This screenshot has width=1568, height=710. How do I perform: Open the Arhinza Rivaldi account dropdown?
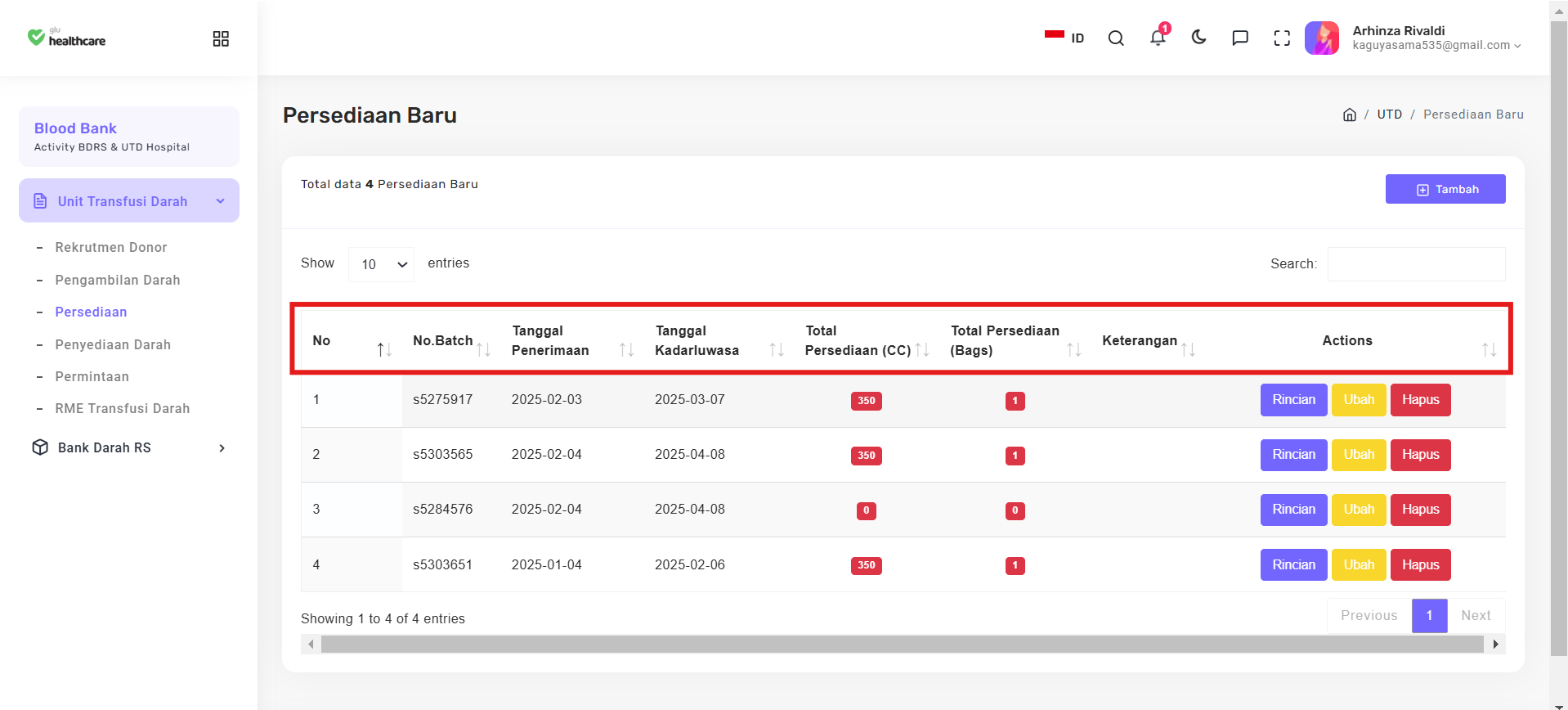pyautogui.click(x=1436, y=38)
